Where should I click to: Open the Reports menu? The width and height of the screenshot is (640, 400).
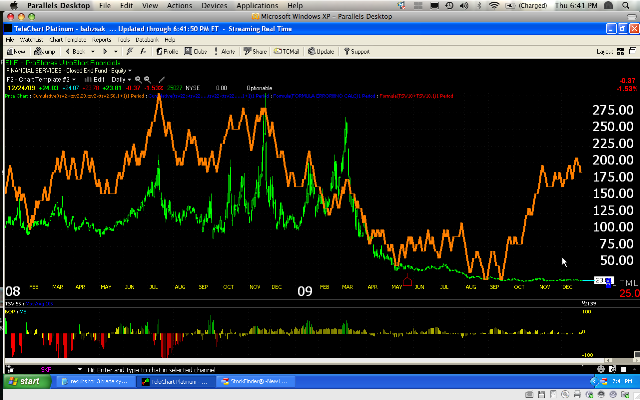tap(101, 40)
